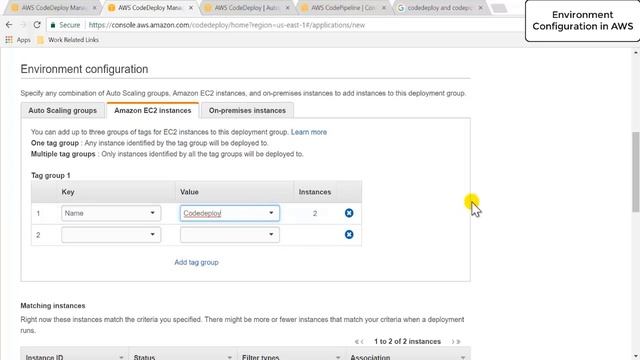Image resolution: width=640 pixels, height=360 pixels.
Task: Click the '1 to 2 of 2 instances' text
Action: tap(407, 342)
